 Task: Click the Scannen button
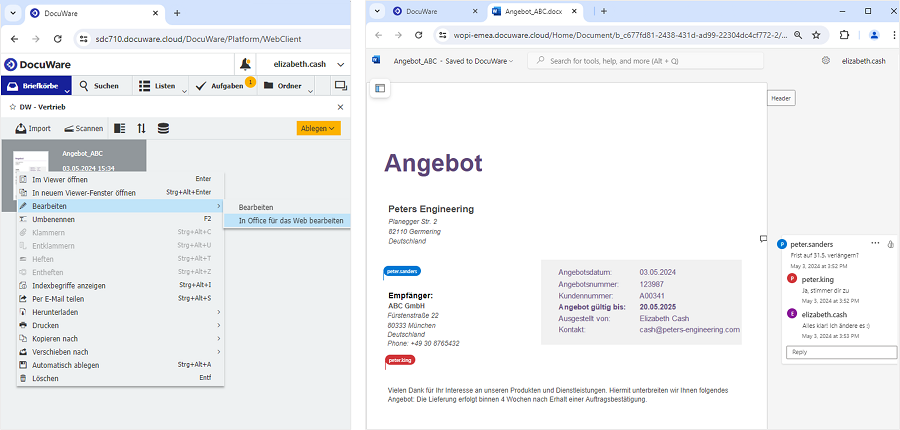(x=83, y=129)
